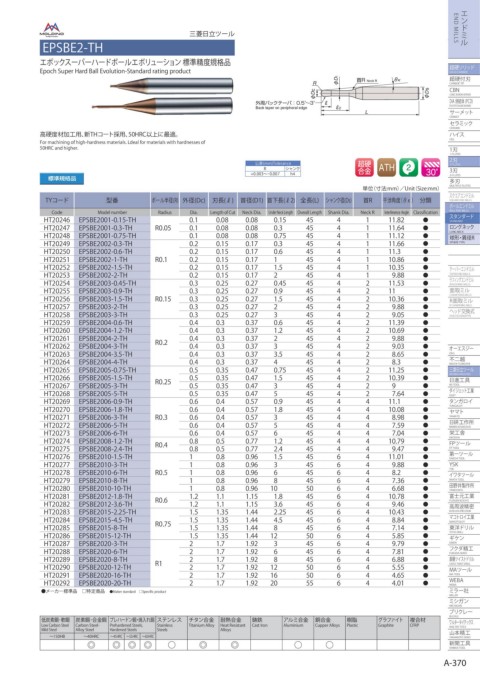This screenshot has height=677, width=480.
Task: Select the オーエスジー maker sidebar tab
Action: pyautogui.click(x=464, y=349)
